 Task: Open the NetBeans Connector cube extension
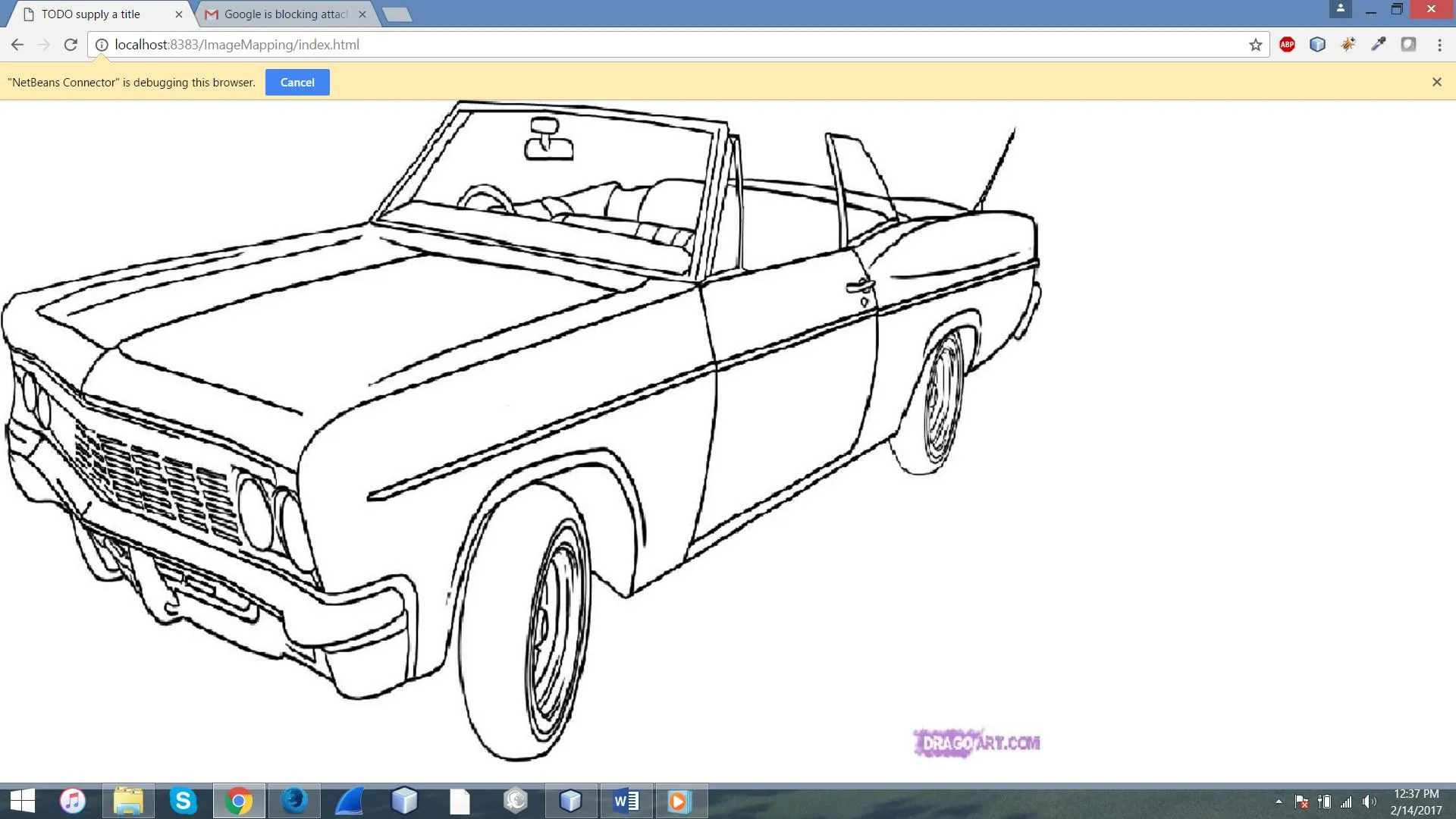point(1317,45)
